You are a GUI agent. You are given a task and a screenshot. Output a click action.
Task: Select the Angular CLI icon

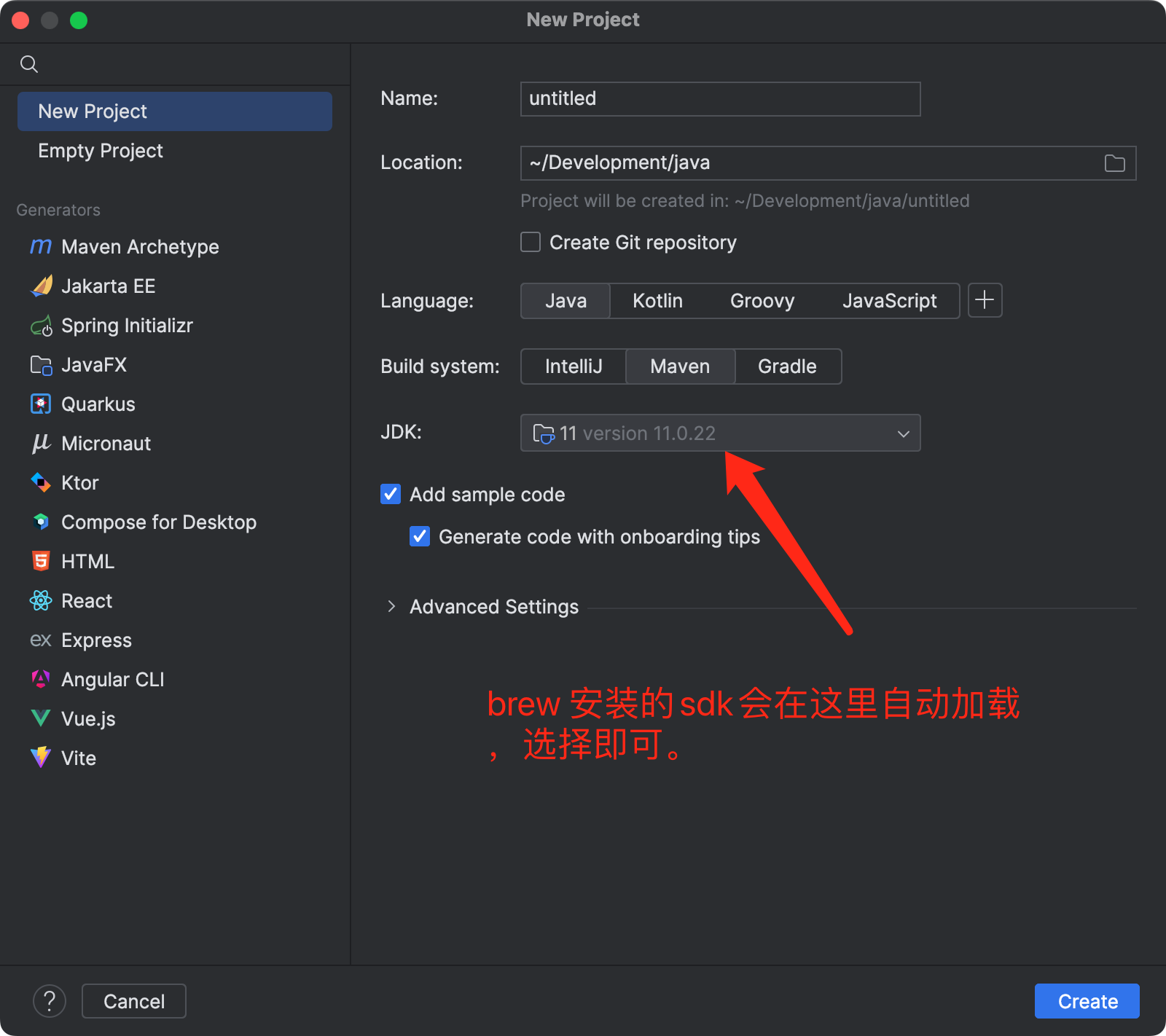tap(41, 680)
